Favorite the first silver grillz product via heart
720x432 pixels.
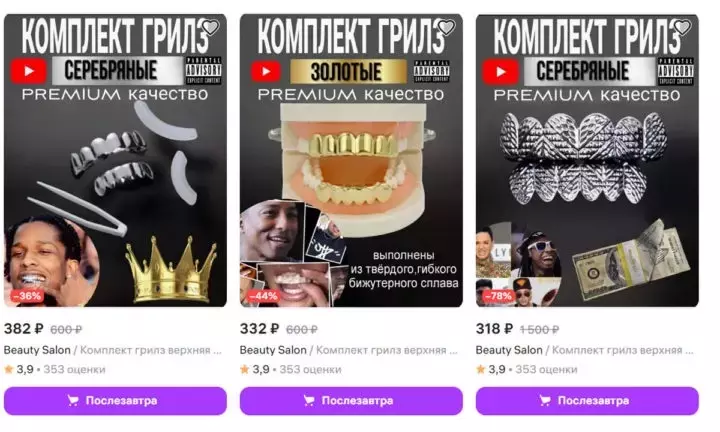[x=211, y=28]
